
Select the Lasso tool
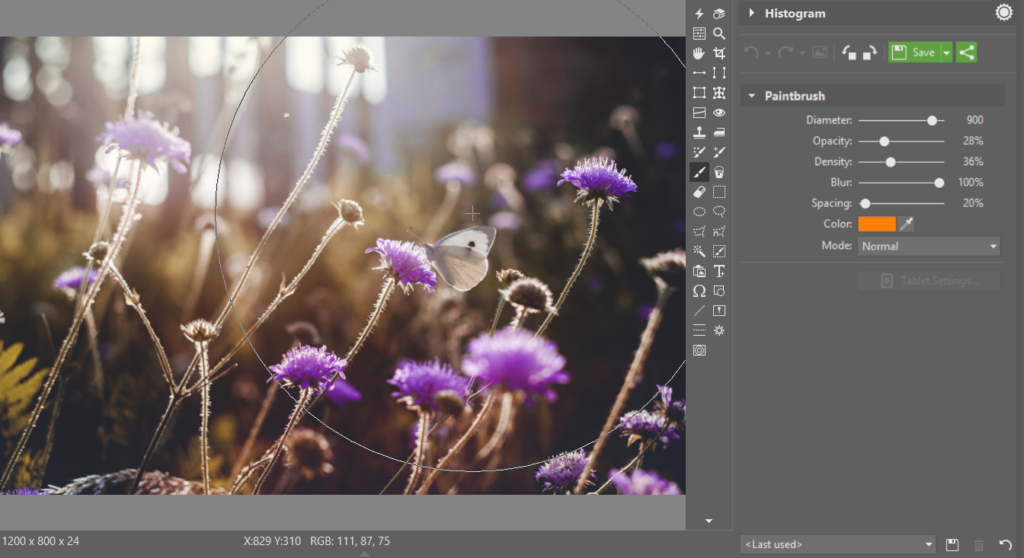(719, 212)
